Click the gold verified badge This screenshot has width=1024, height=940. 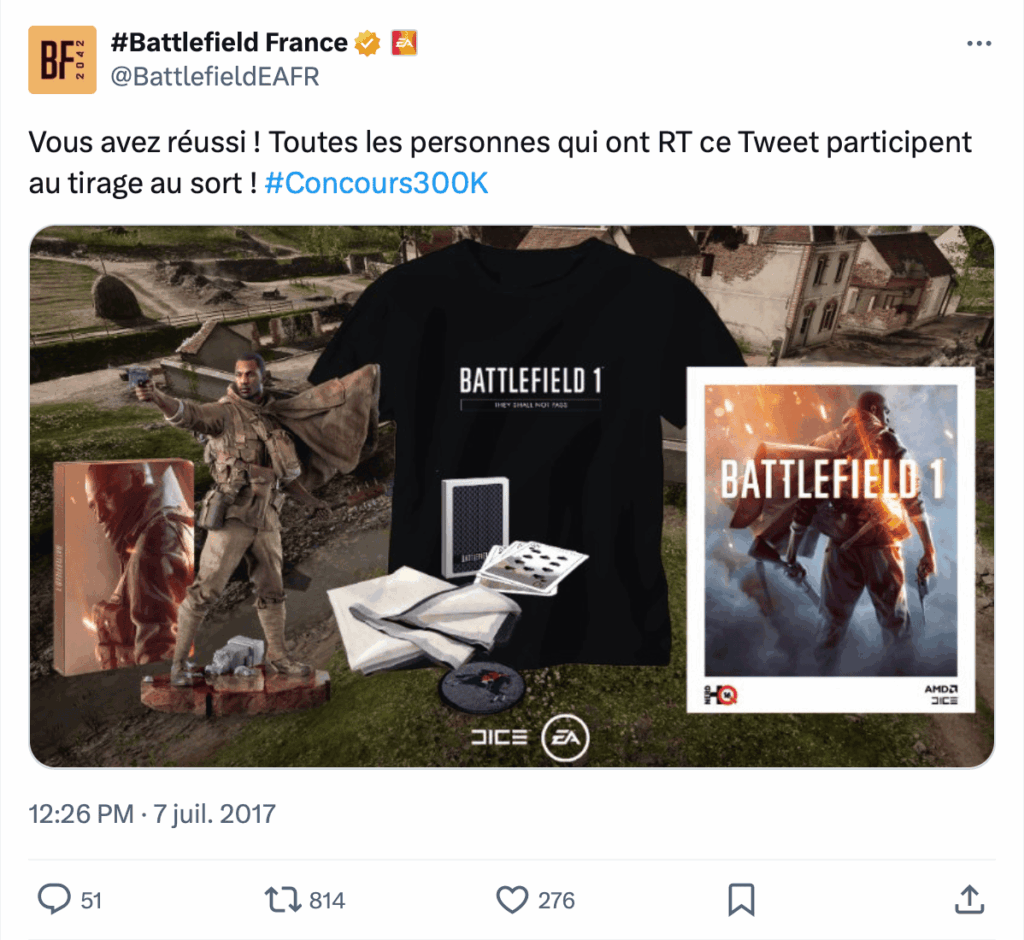(367, 43)
